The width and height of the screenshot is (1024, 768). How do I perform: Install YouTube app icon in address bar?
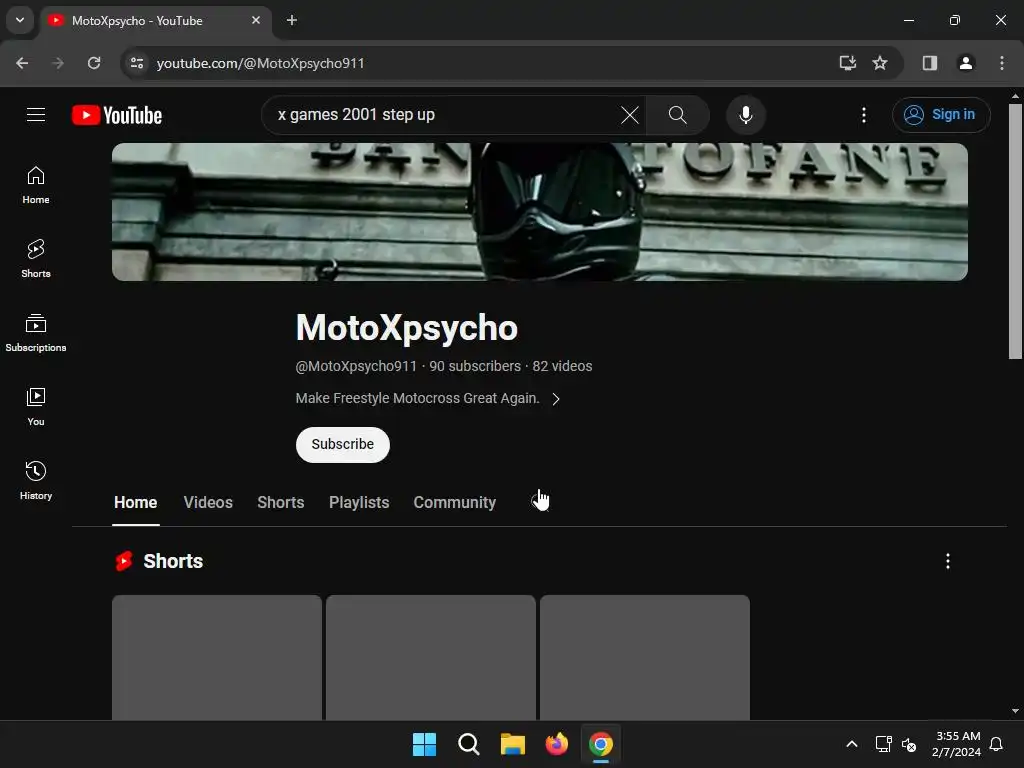(x=847, y=63)
